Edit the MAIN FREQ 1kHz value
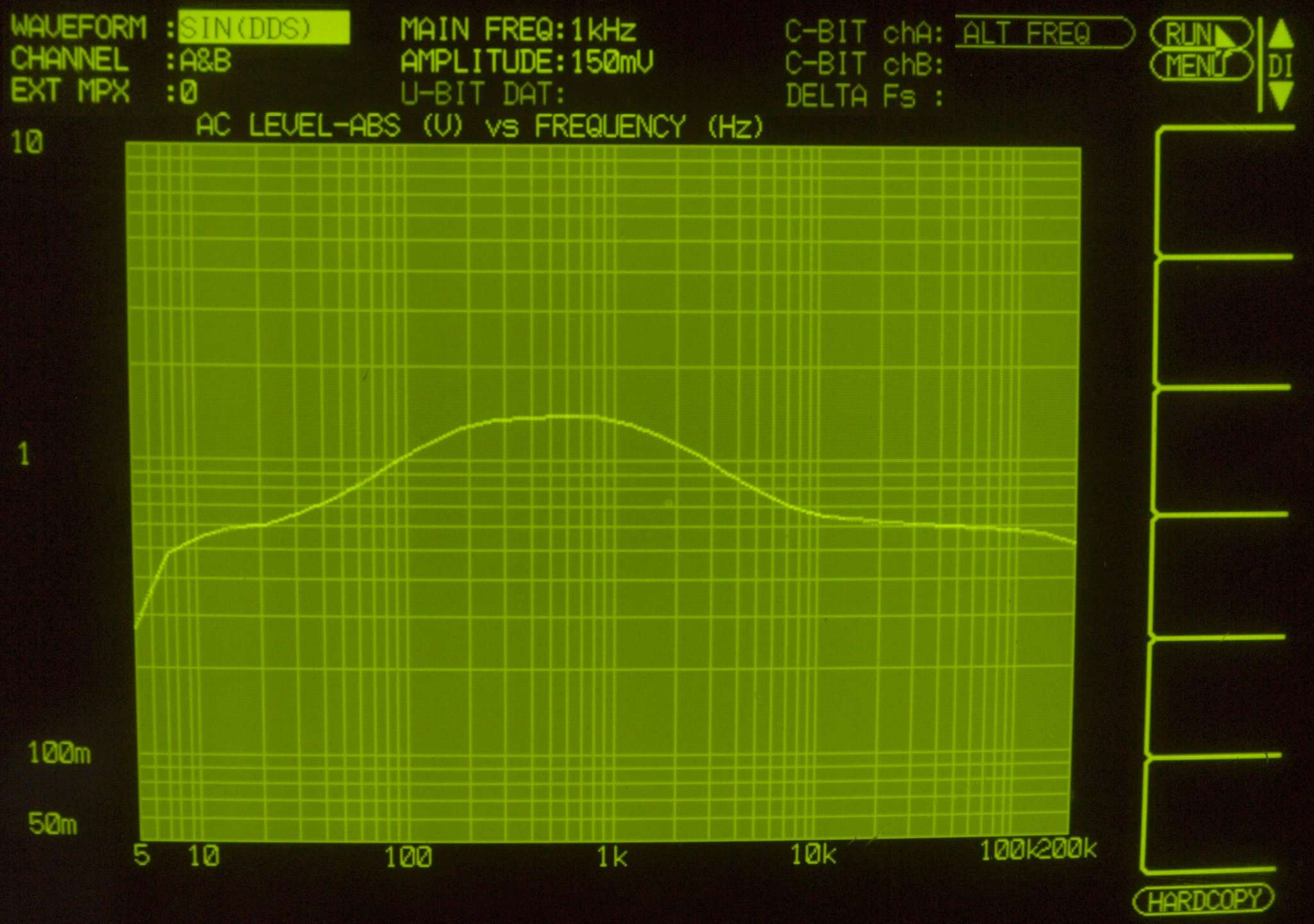The width and height of the screenshot is (1314, 924). pyautogui.click(x=603, y=30)
